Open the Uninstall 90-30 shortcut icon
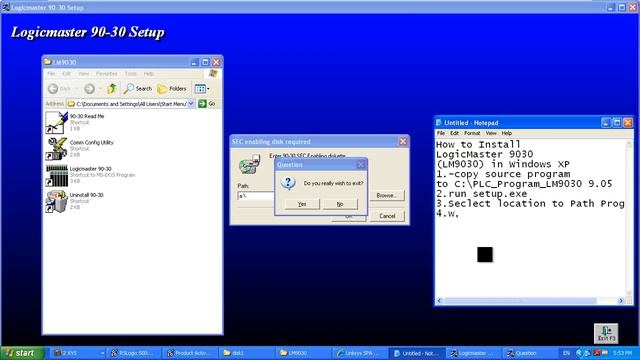 (x=56, y=201)
